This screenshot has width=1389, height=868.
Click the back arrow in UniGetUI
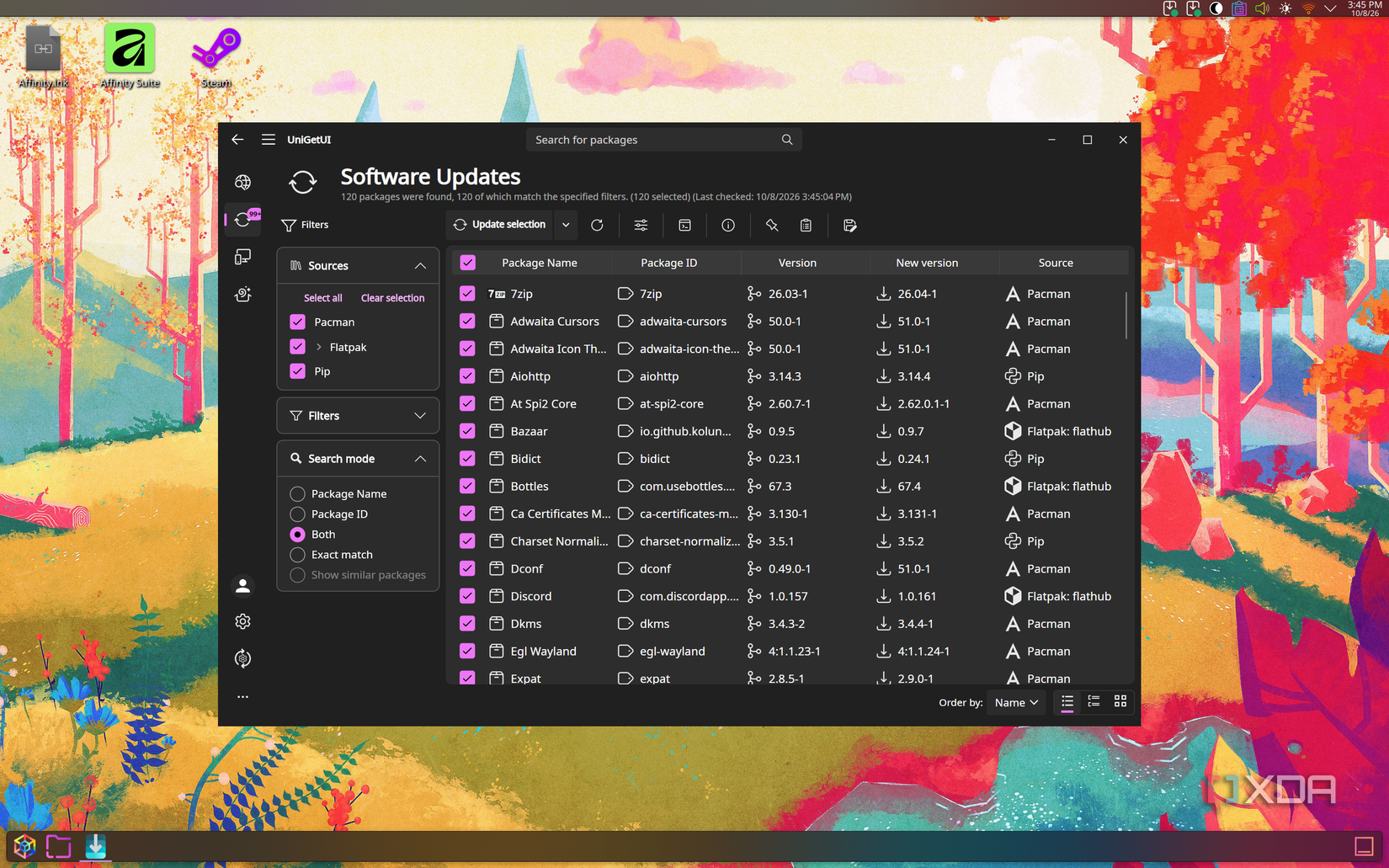[237, 140]
